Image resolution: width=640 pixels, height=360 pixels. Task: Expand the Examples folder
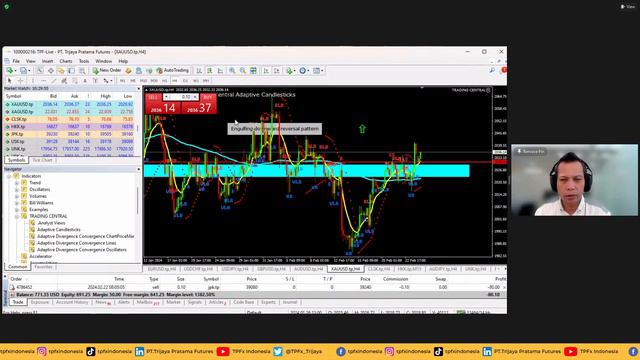17,209
